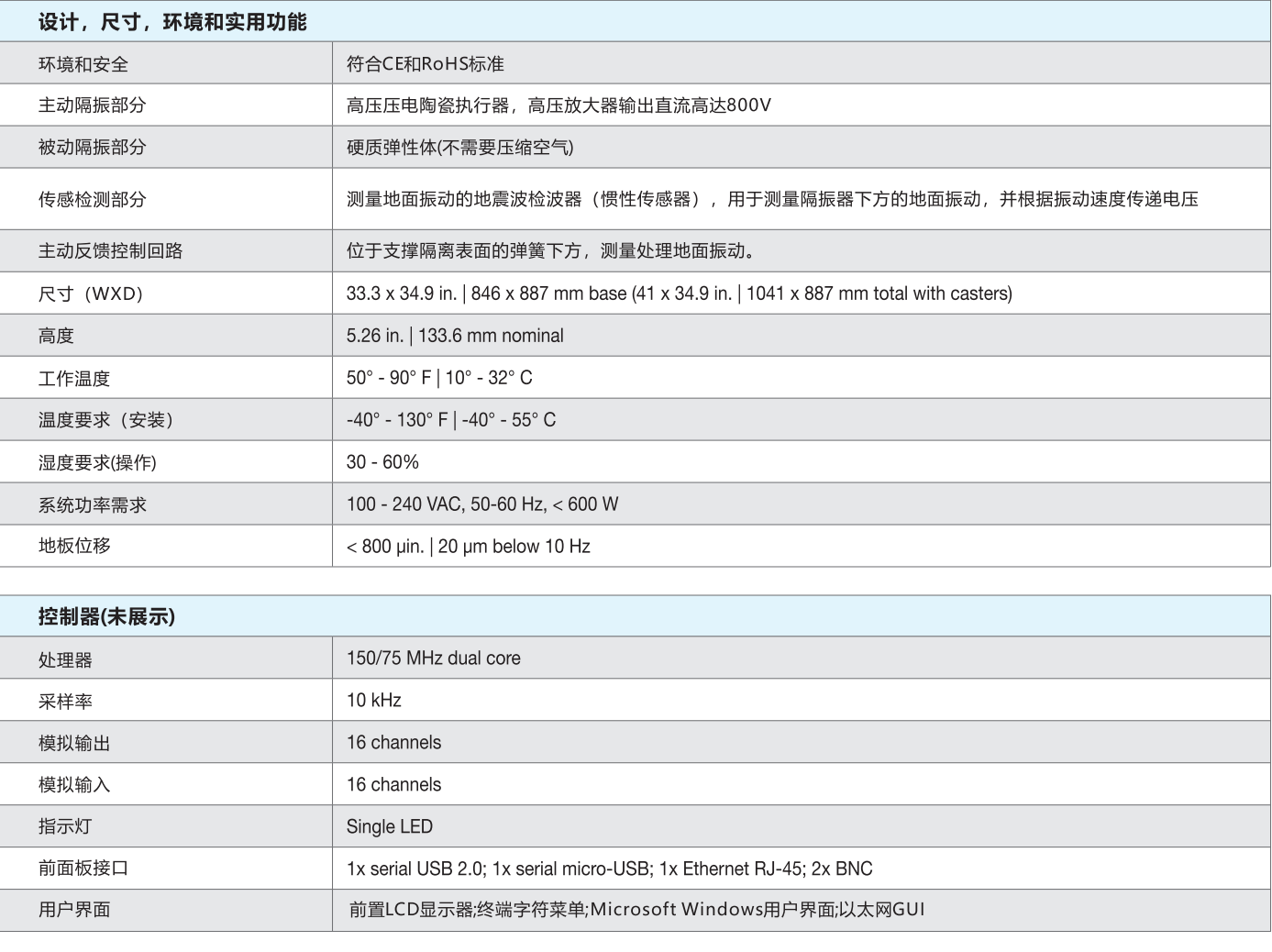Select text about 高压压电陶瓷执行器 800V
1272x952 pixels.
click(559, 105)
